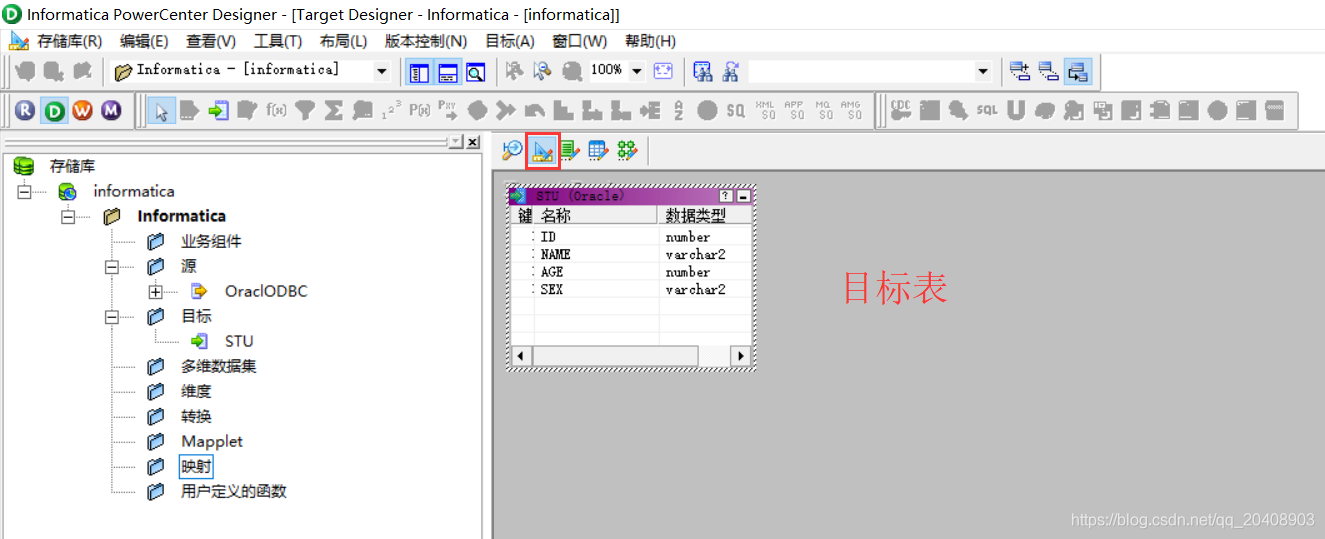
Task: Collapse the informatica repository node
Action: 24,191
